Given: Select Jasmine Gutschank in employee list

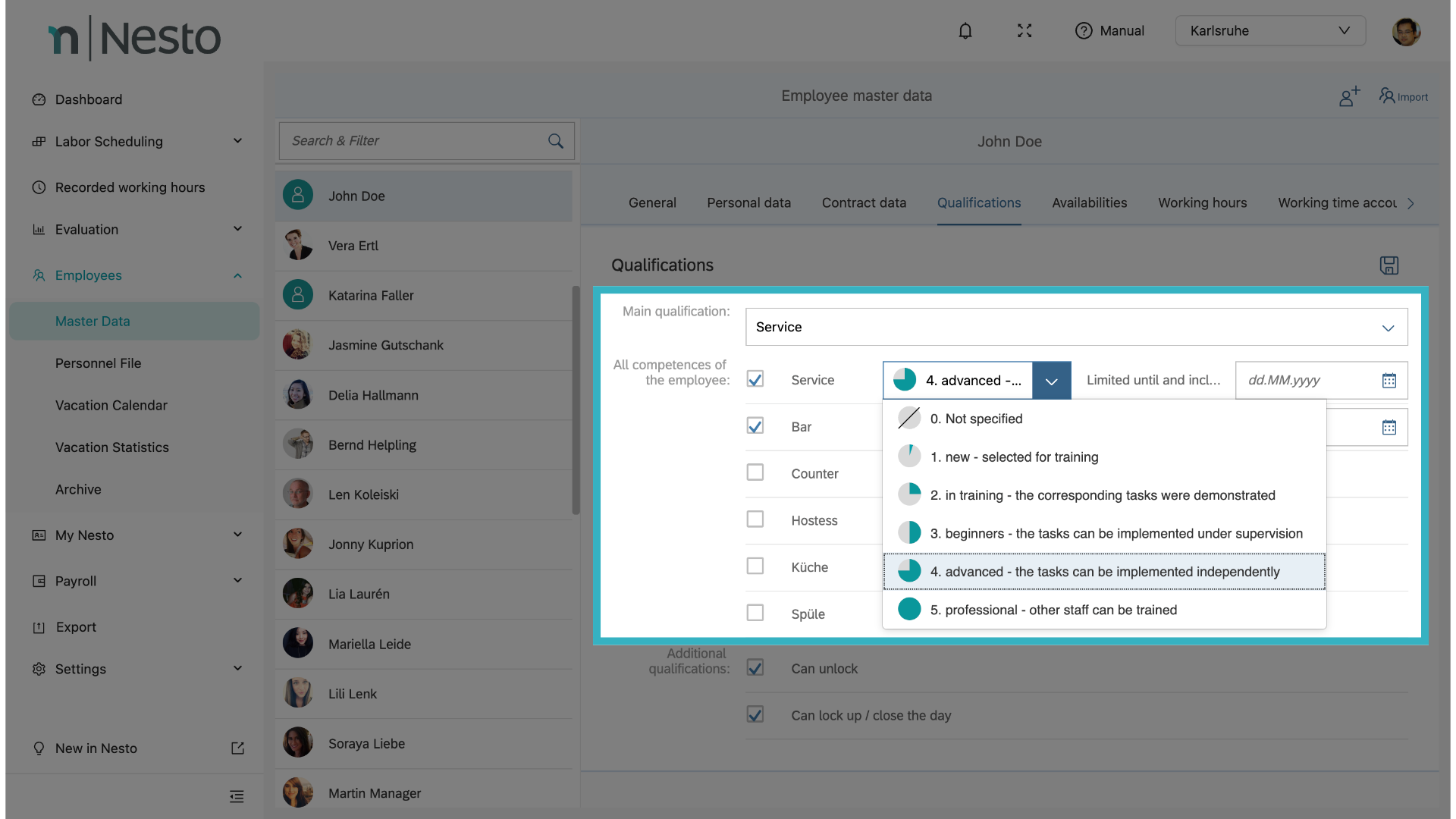Looking at the screenshot, I should coord(385,345).
